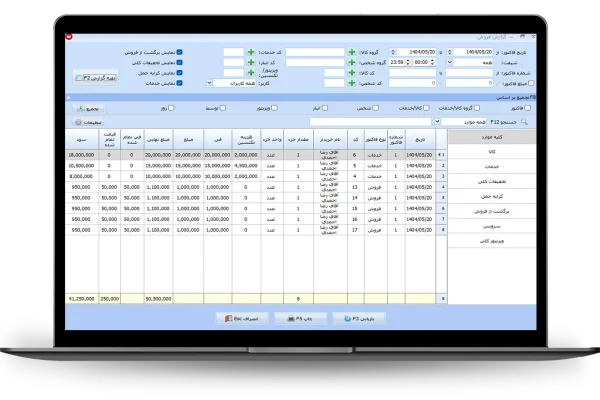Open the کاربر همه کاربران dropdown
Viewport: 600px width, 400px height.
click(209, 83)
